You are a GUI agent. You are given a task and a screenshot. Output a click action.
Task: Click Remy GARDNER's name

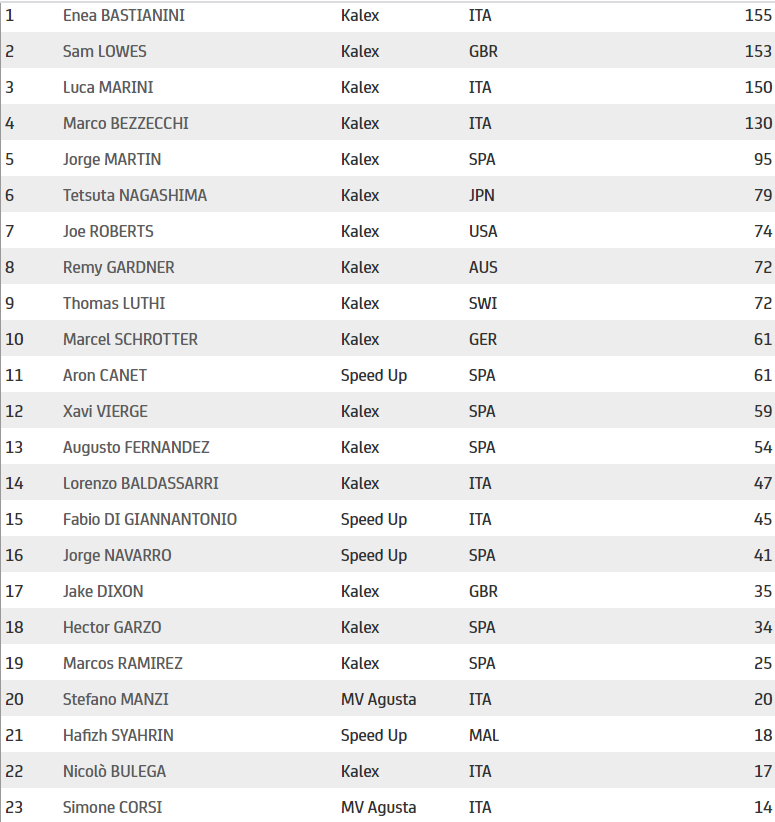(119, 268)
